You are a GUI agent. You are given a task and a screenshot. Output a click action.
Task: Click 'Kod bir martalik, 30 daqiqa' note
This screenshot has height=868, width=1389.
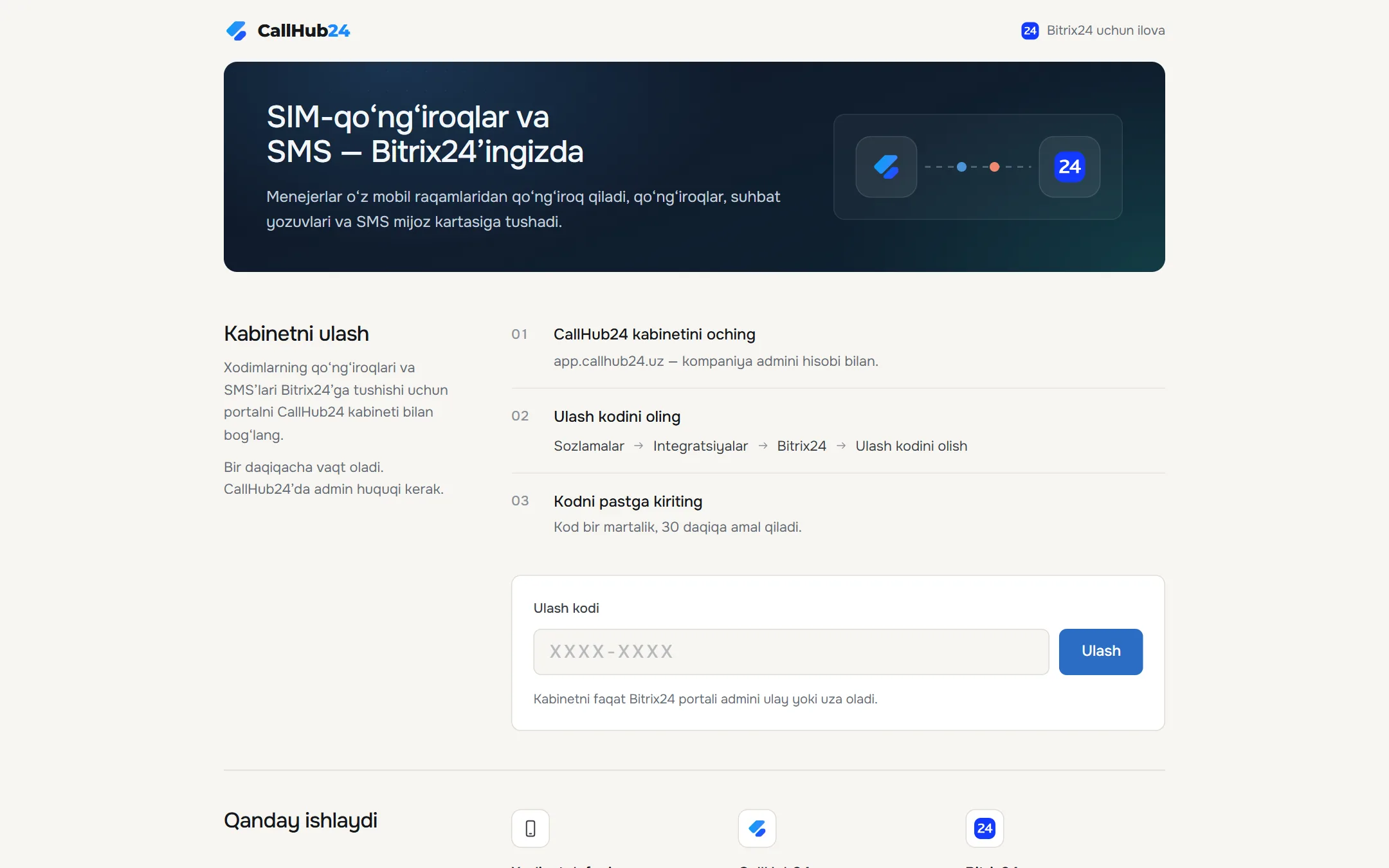pyautogui.click(x=677, y=527)
